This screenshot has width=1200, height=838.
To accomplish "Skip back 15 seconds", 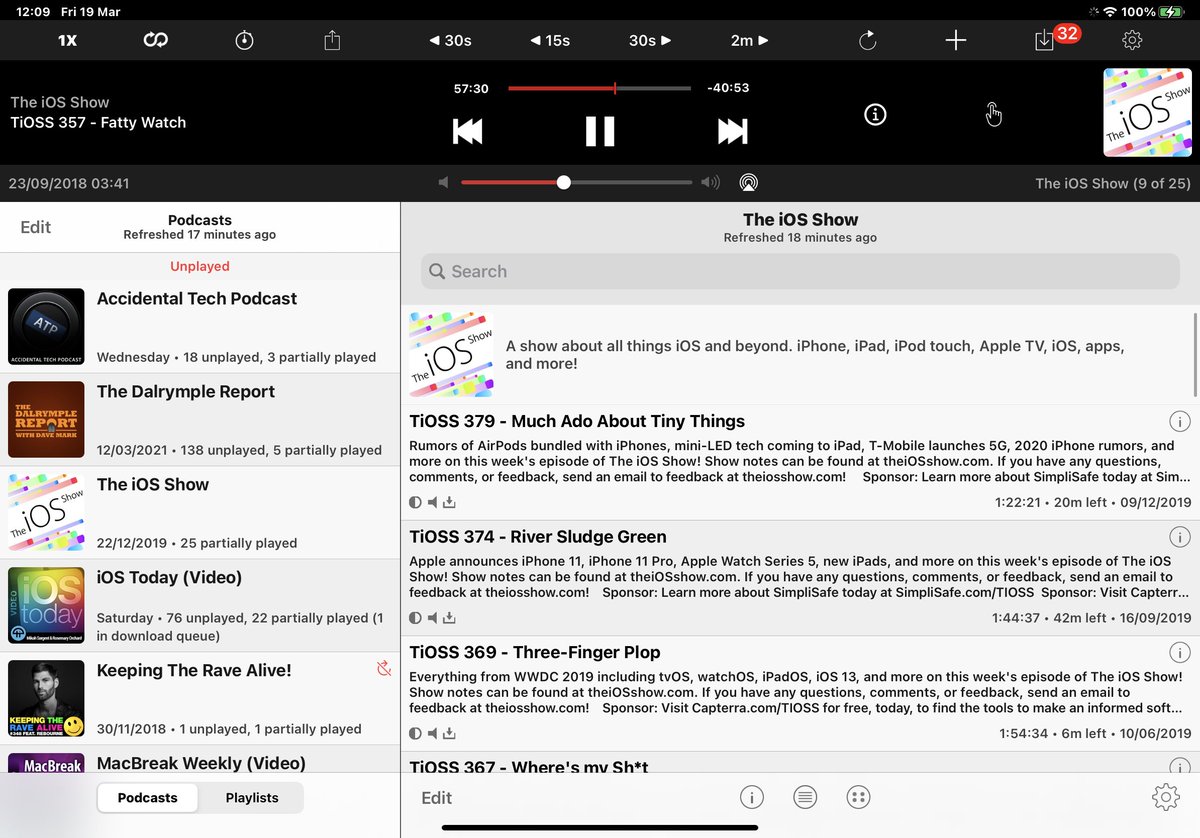I will [549, 40].
